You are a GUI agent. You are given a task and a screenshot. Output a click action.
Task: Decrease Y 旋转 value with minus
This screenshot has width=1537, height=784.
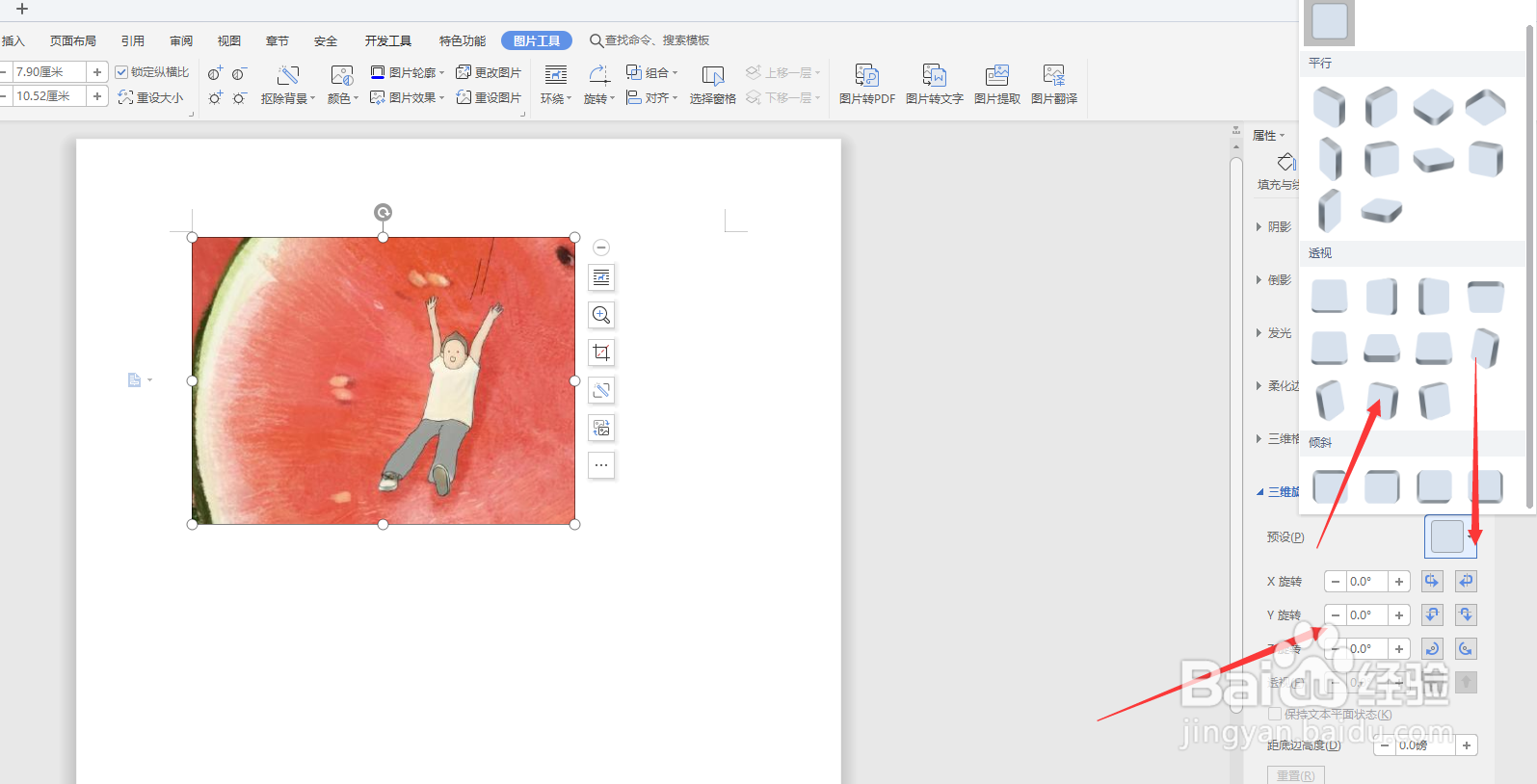pyautogui.click(x=1336, y=614)
